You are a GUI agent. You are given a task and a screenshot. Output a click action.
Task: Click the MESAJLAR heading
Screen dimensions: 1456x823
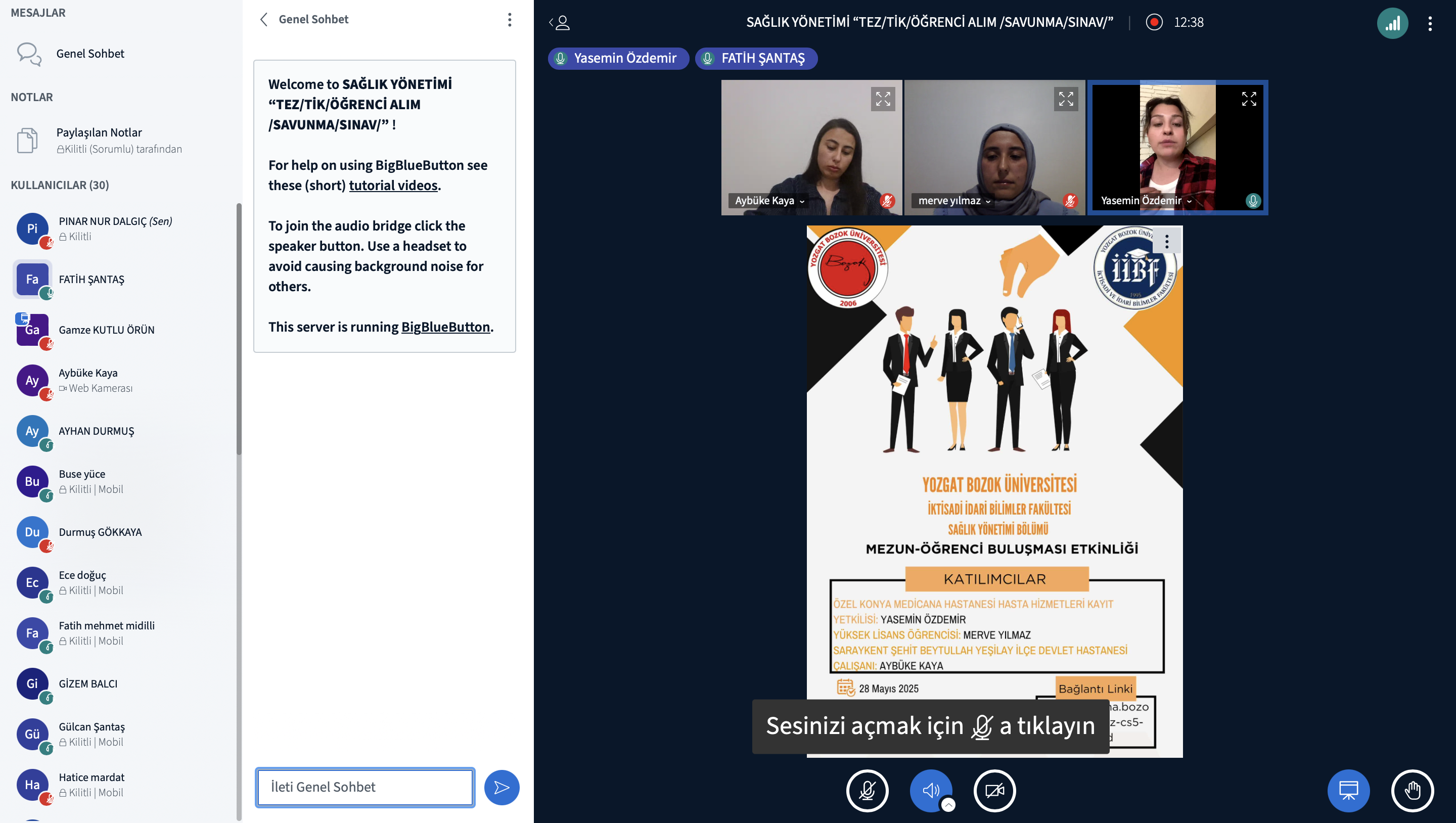tap(38, 13)
